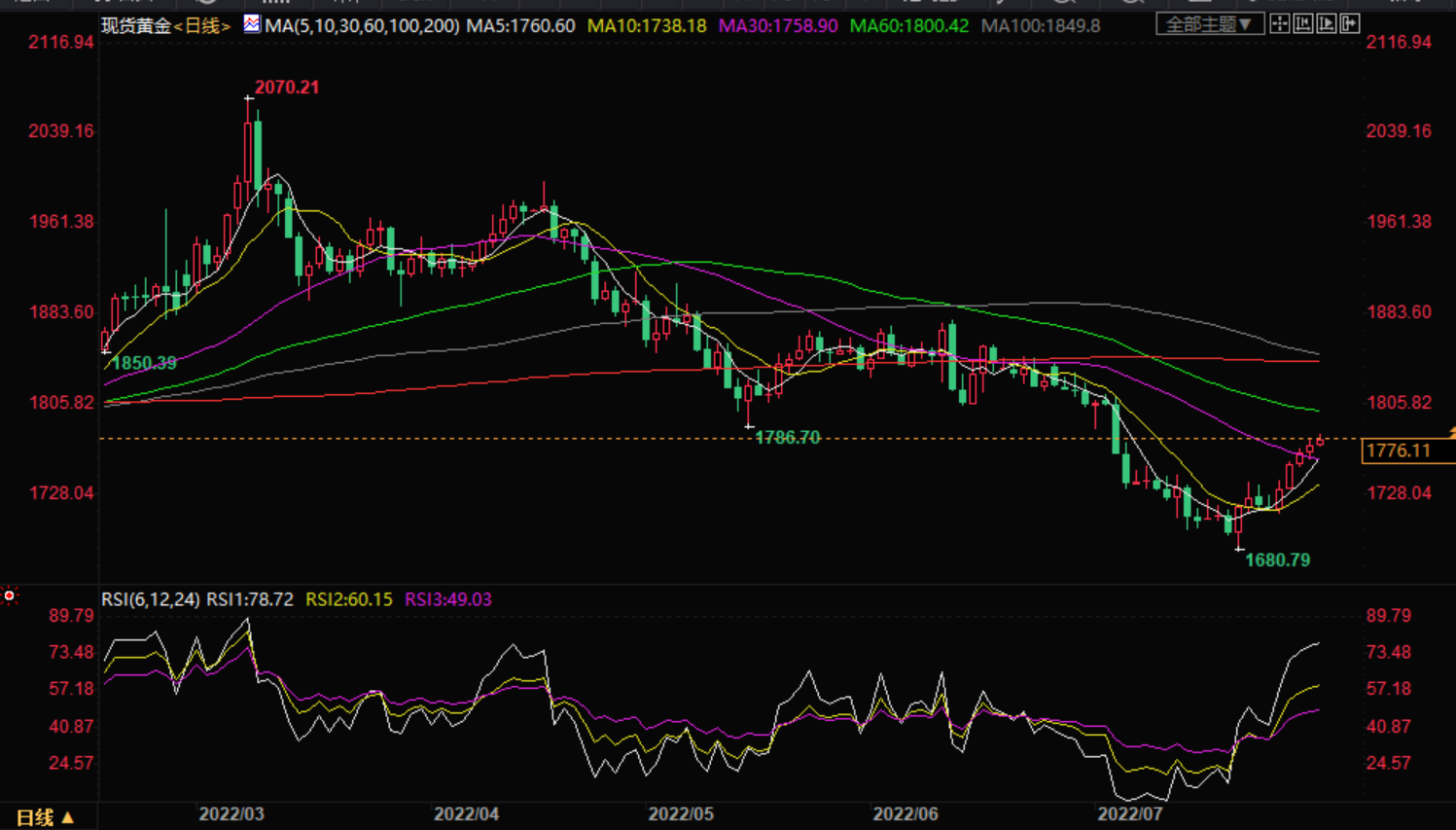The image size is (1456, 830).
Task: Select the MA5:1760.60 legend entry
Action: coord(520,26)
